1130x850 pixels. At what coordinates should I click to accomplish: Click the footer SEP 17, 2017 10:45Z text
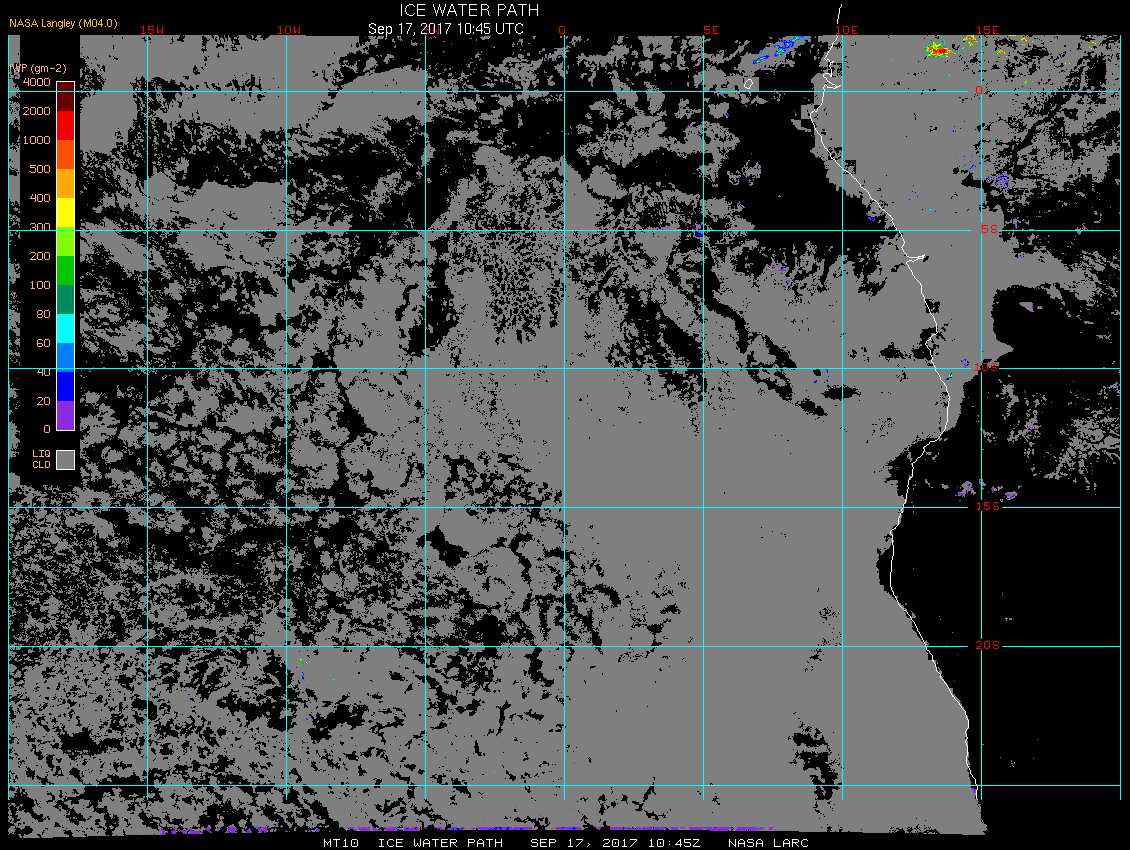(615, 843)
